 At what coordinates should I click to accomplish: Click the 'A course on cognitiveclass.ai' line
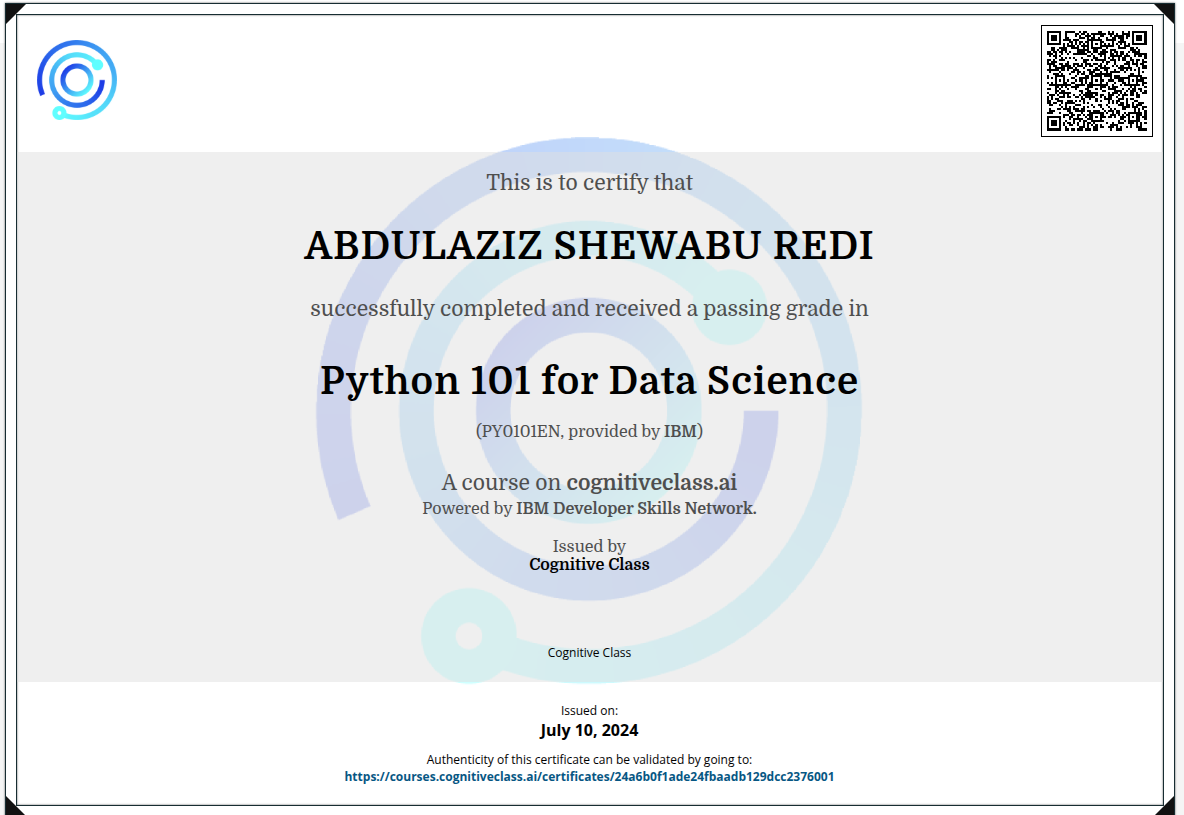pyautogui.click(x=589, y=482)
